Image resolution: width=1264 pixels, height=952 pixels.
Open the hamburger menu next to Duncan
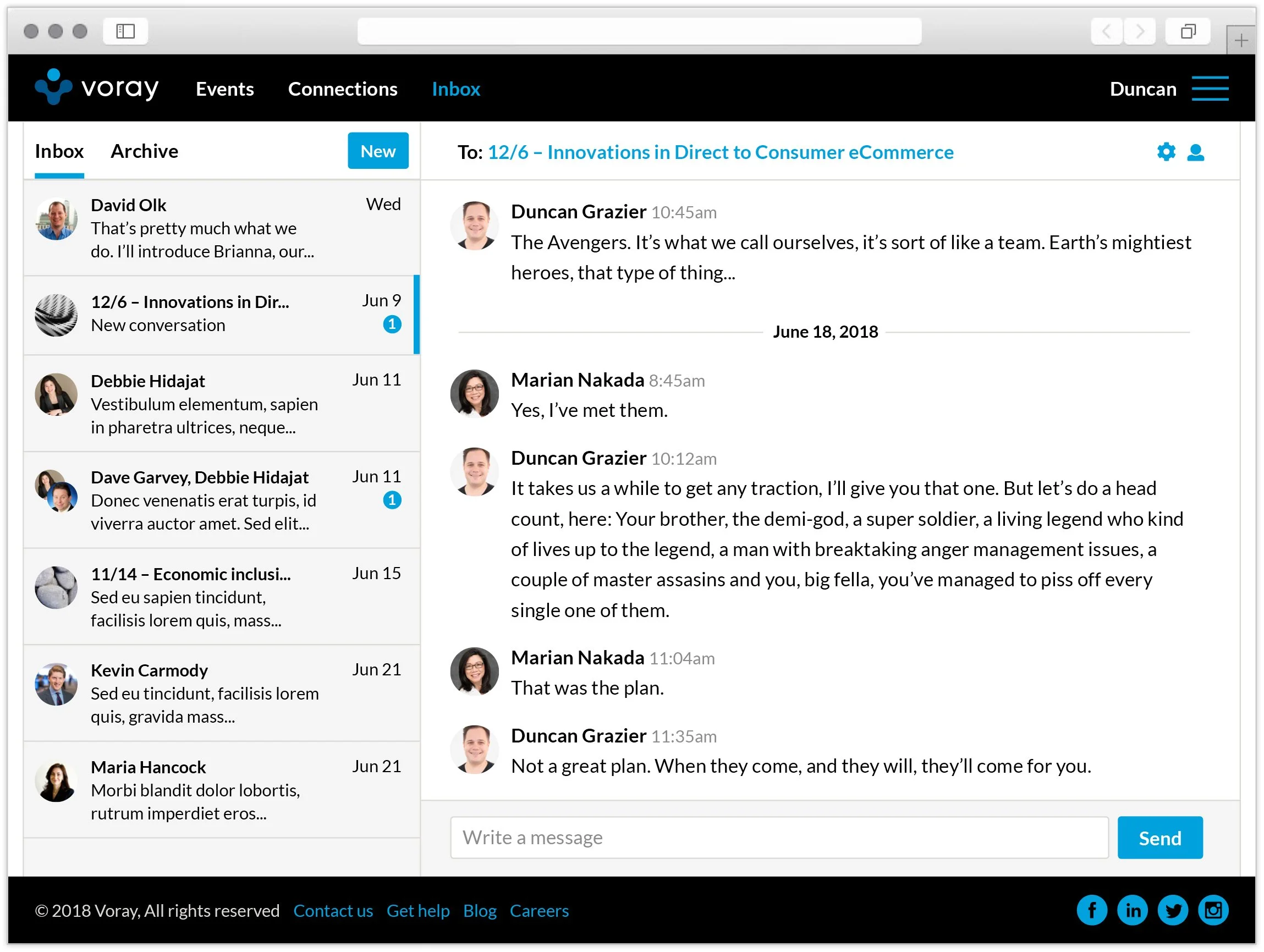tap(1210, 89)
